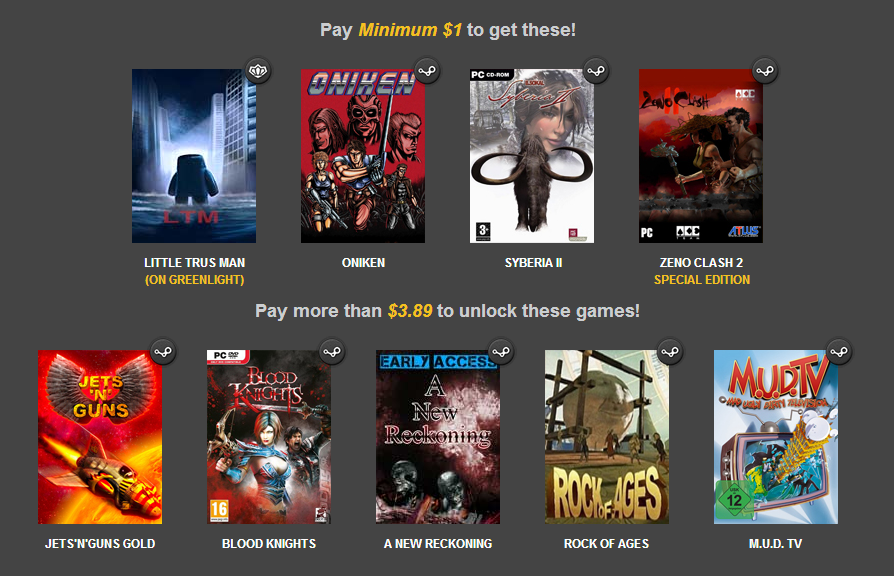Image resolution: width=894 pixels, height=576 pixels.
Task: Open Zeno Clash 2 cover image
Action: point(701,156)
